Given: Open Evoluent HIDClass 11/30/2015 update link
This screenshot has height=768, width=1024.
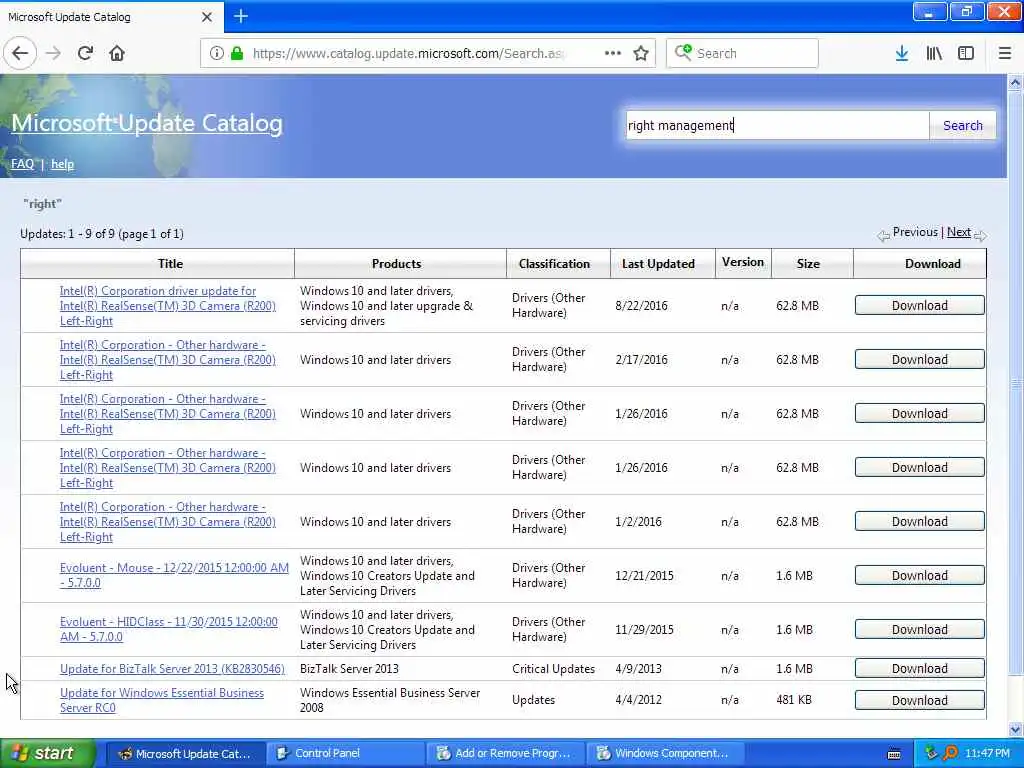Looking at the screenshot, I should (x=168, y=630).
